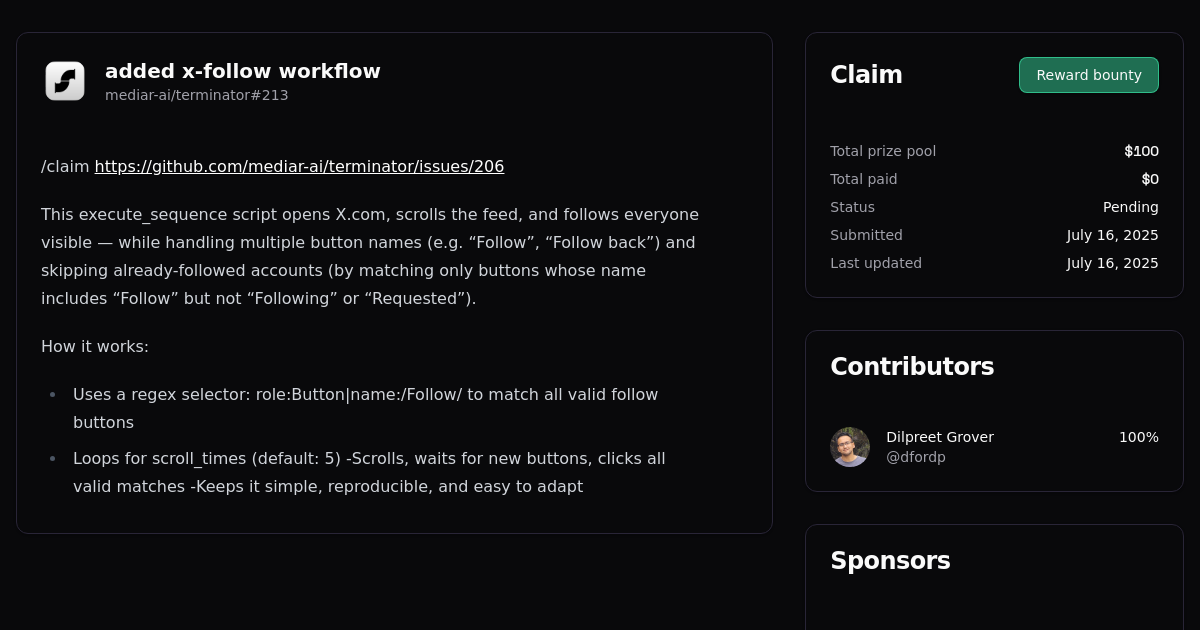Image resolution: width=1200 pixels, height=630 pixels.
Task: Open the Sponsors section heading
Action: [890, 560]
